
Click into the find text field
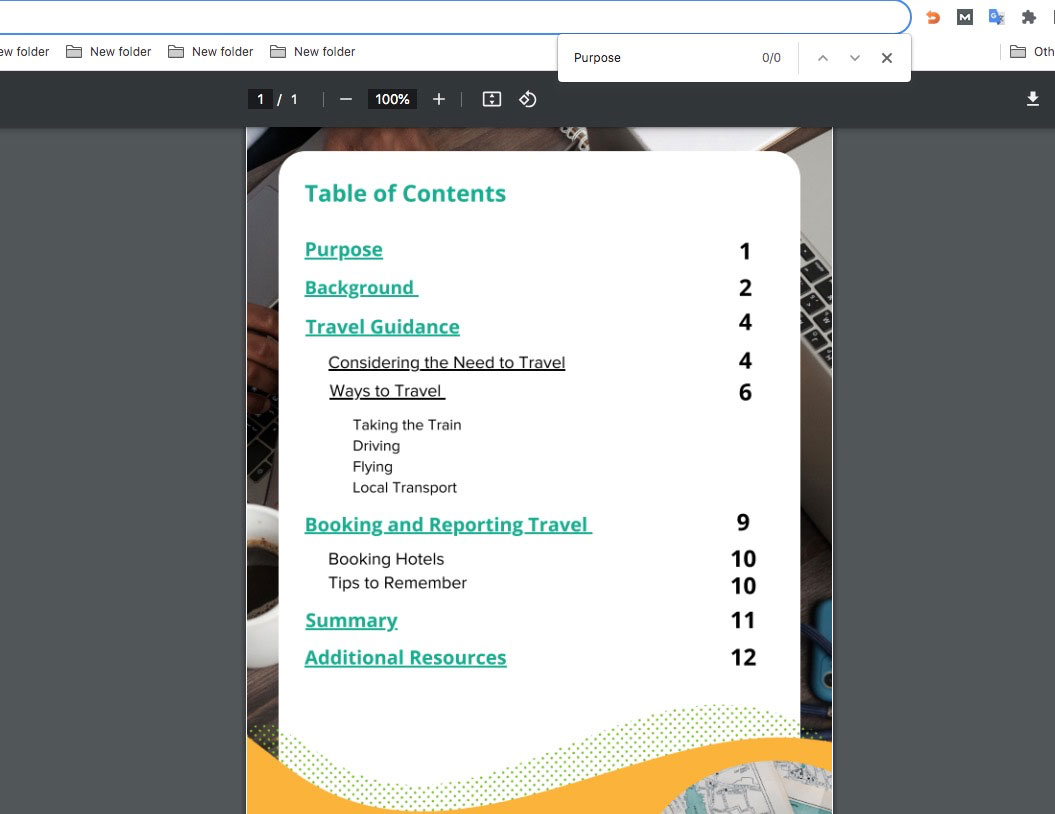(663, 58)
